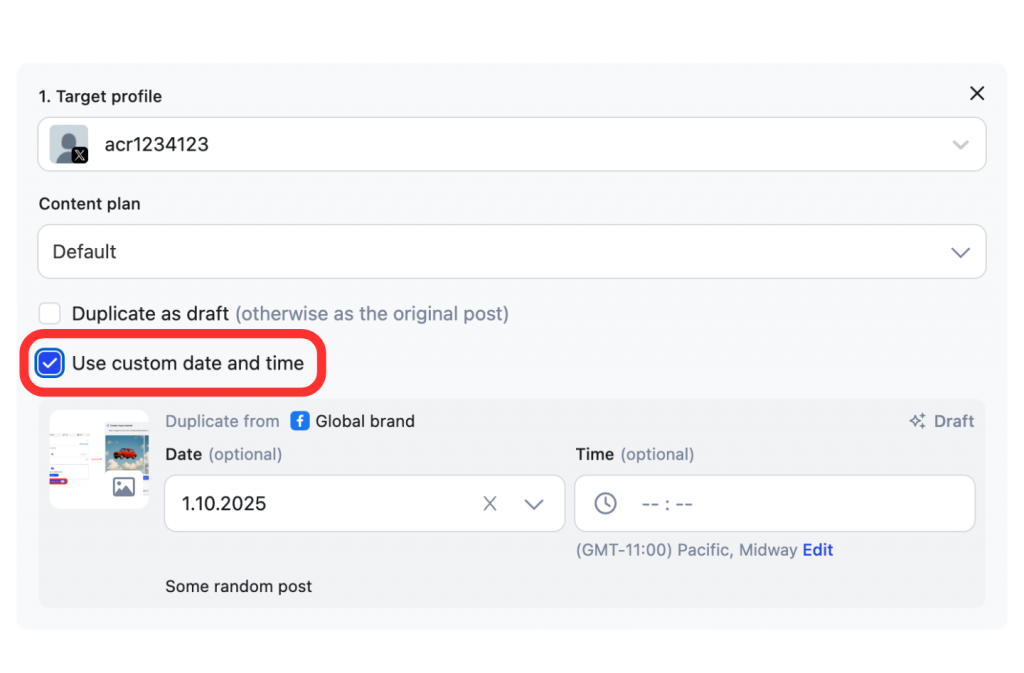The width and height of the screenshot is (1024, 673).
Task: Click the clock icon in the Time field
Action: pos(606,504)
